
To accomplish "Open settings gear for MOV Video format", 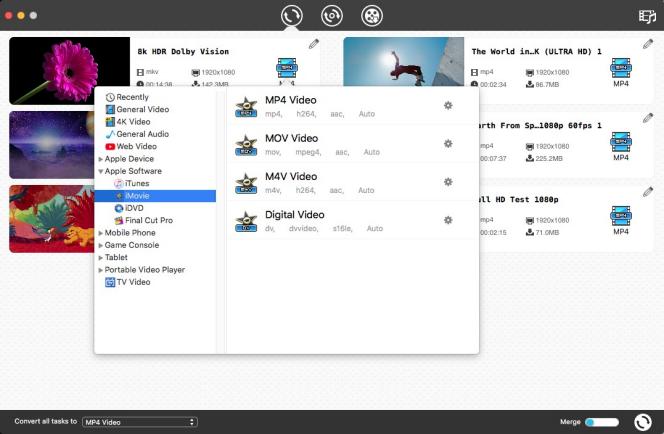I will tap(448, 143).
